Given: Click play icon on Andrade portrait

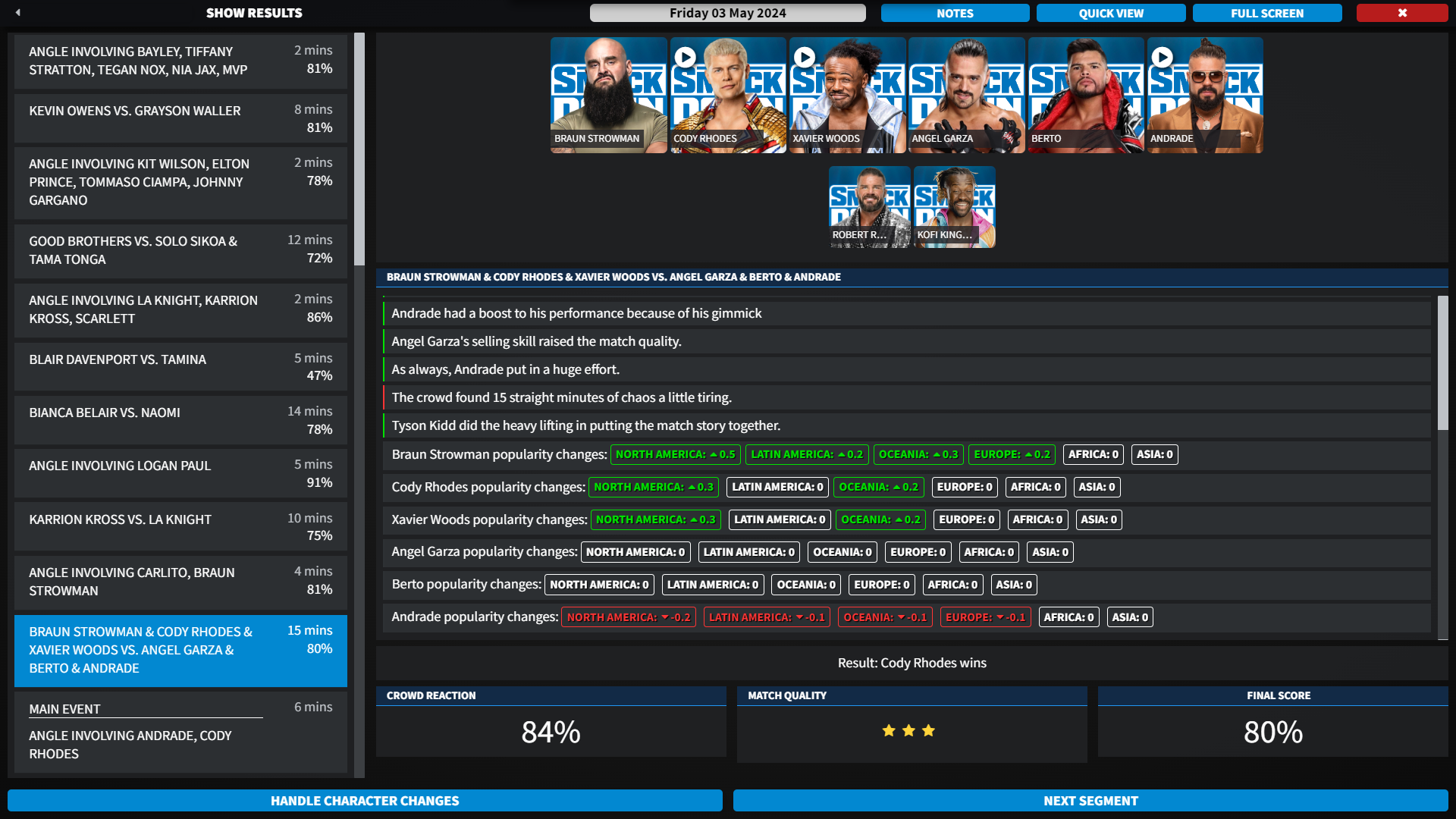Looking at the screenshot, I should 1162,57.
